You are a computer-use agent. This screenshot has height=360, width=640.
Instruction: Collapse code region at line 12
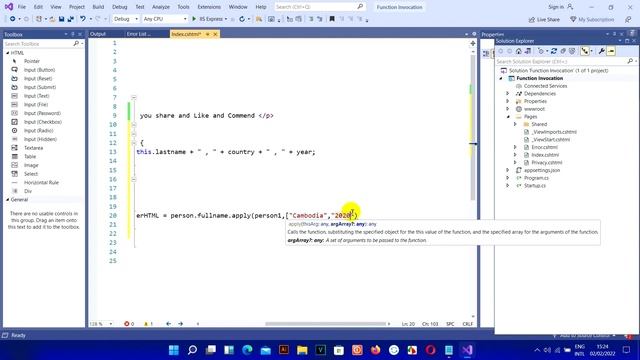click(133, 143)
